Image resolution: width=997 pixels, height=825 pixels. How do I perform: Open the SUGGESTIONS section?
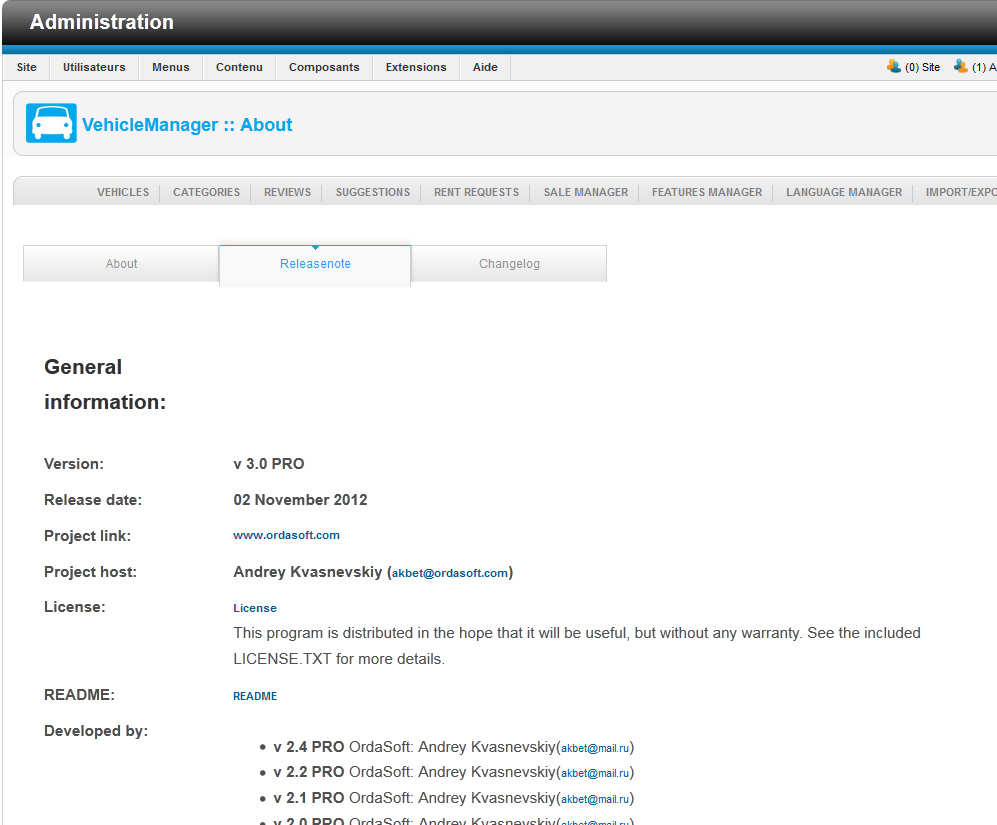(x=373, y=192)
